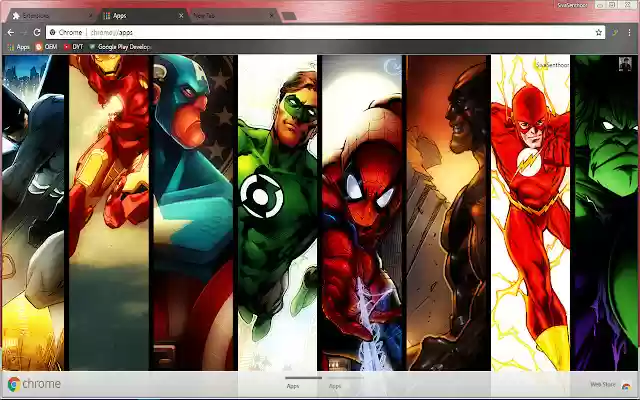Select the Apps browser tab

tap(143, 16)
